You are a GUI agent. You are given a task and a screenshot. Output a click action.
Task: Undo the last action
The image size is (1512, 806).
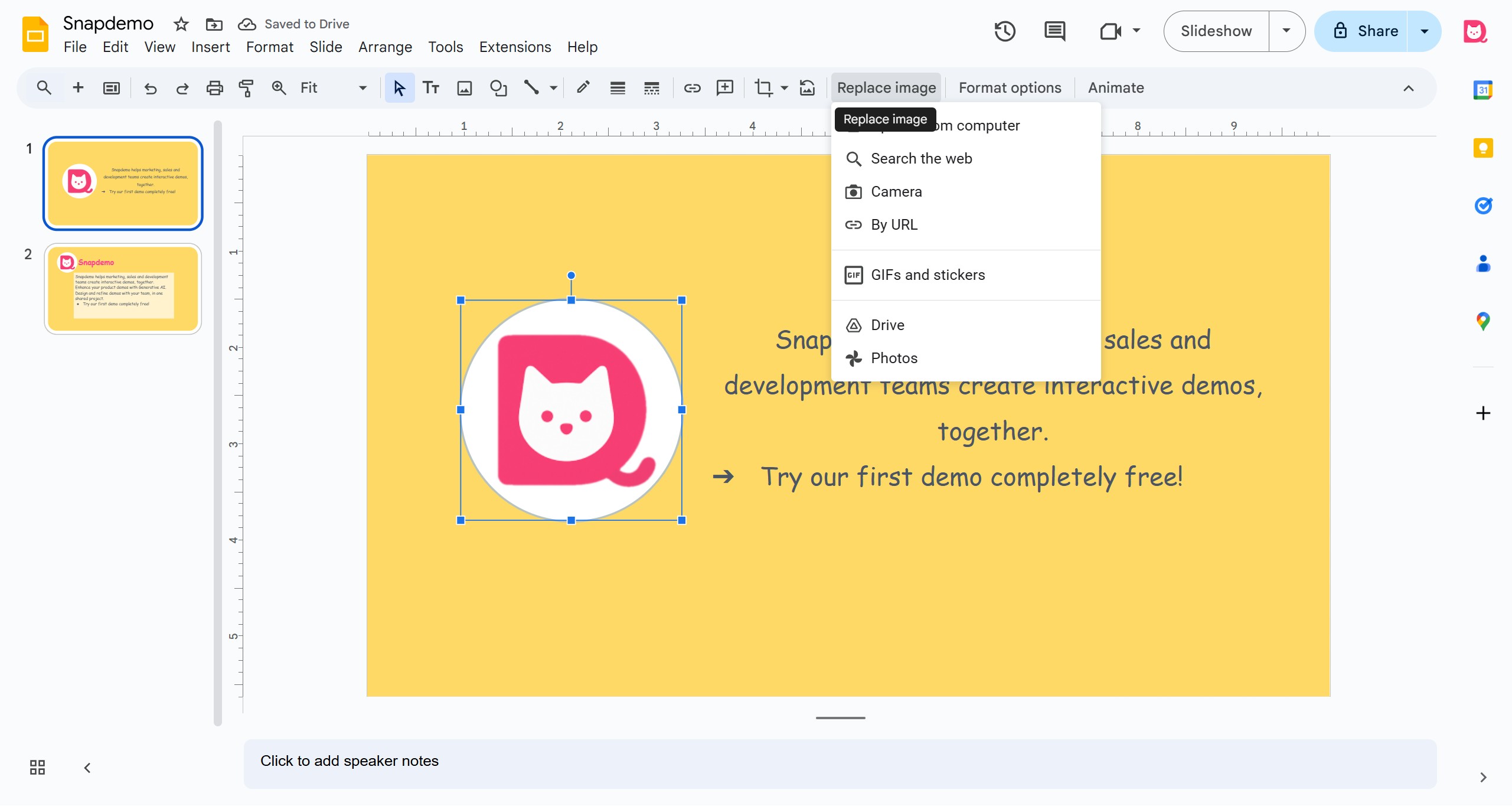tap(151, 88)
